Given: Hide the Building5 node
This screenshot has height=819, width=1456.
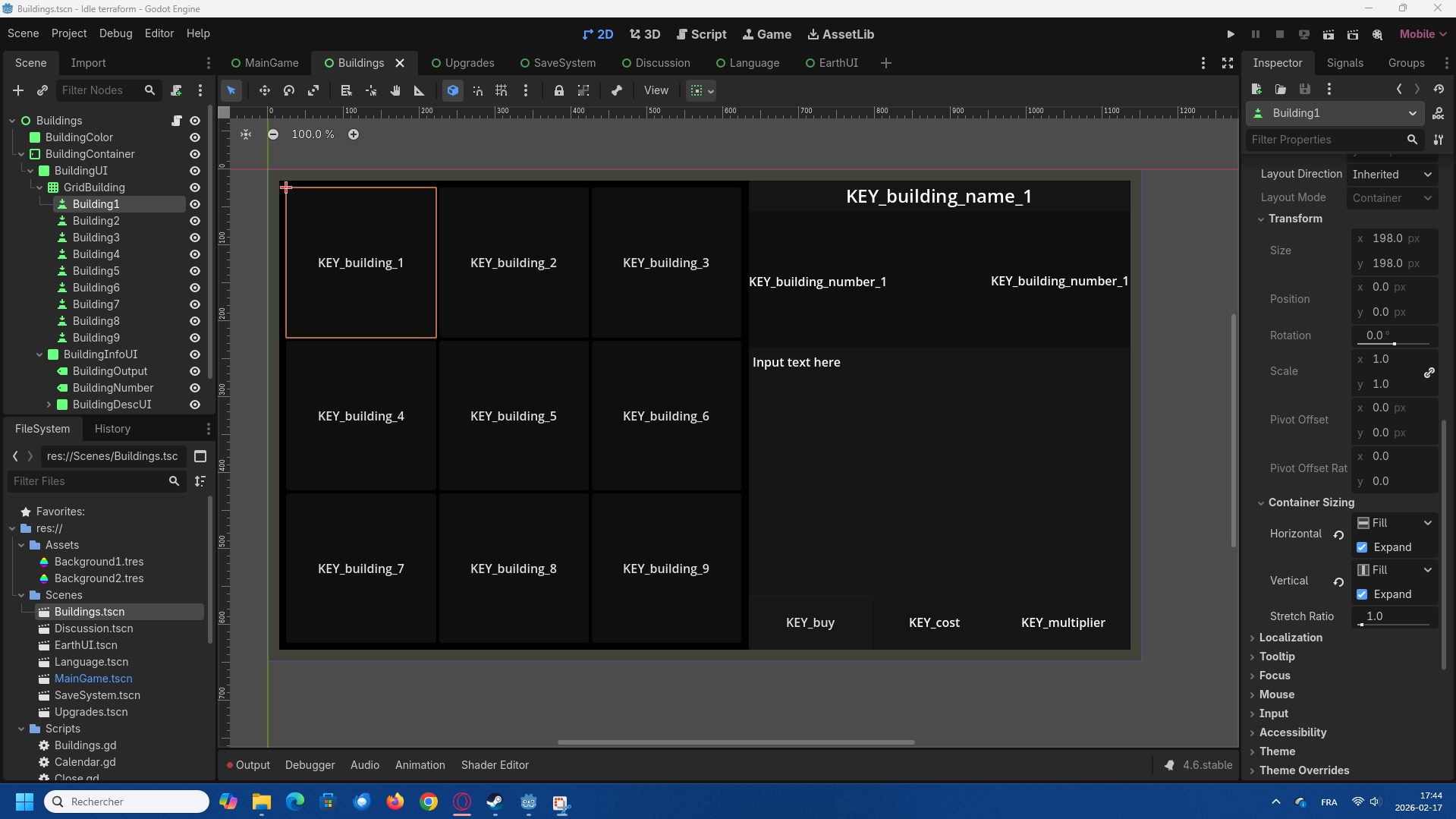Looking at the screenshot, I should pyautogui.click(x=195, y=271).
